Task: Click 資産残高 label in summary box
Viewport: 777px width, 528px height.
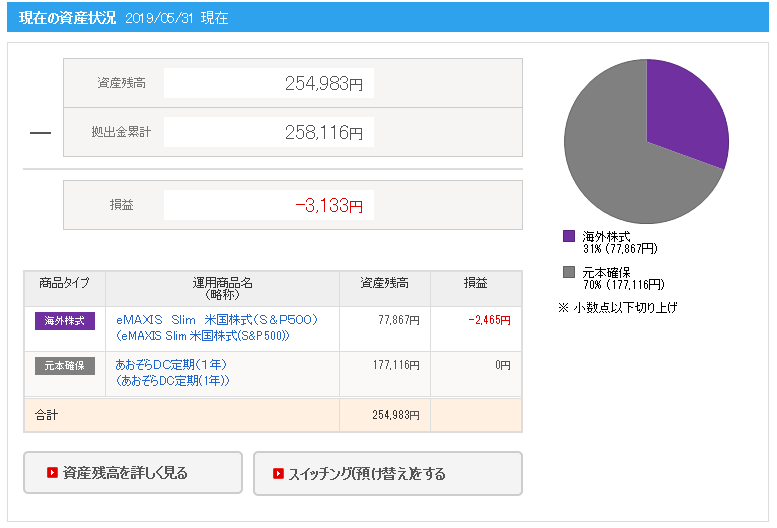Action: 121,83
